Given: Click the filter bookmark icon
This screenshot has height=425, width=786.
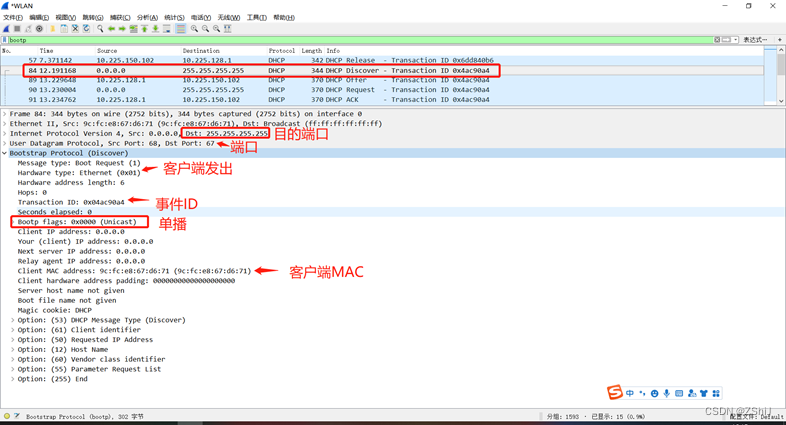Looking at the screenshot, I should (x=5, y=40).
